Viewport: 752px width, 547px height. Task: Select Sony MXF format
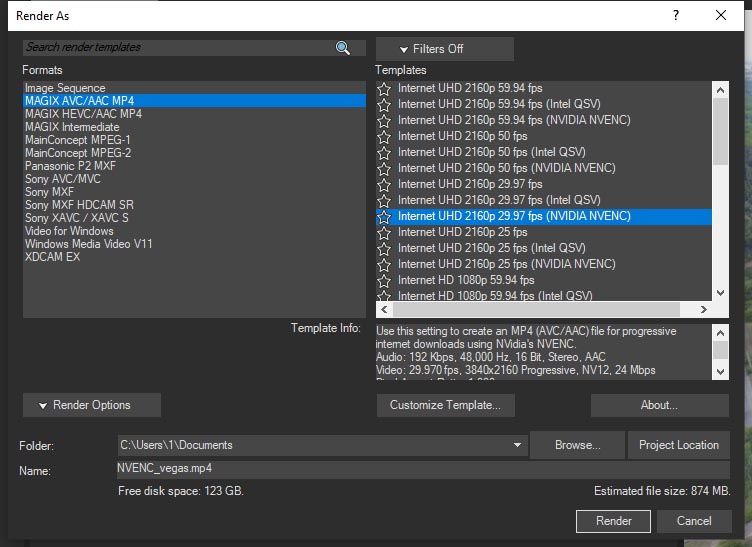(194, 191)
